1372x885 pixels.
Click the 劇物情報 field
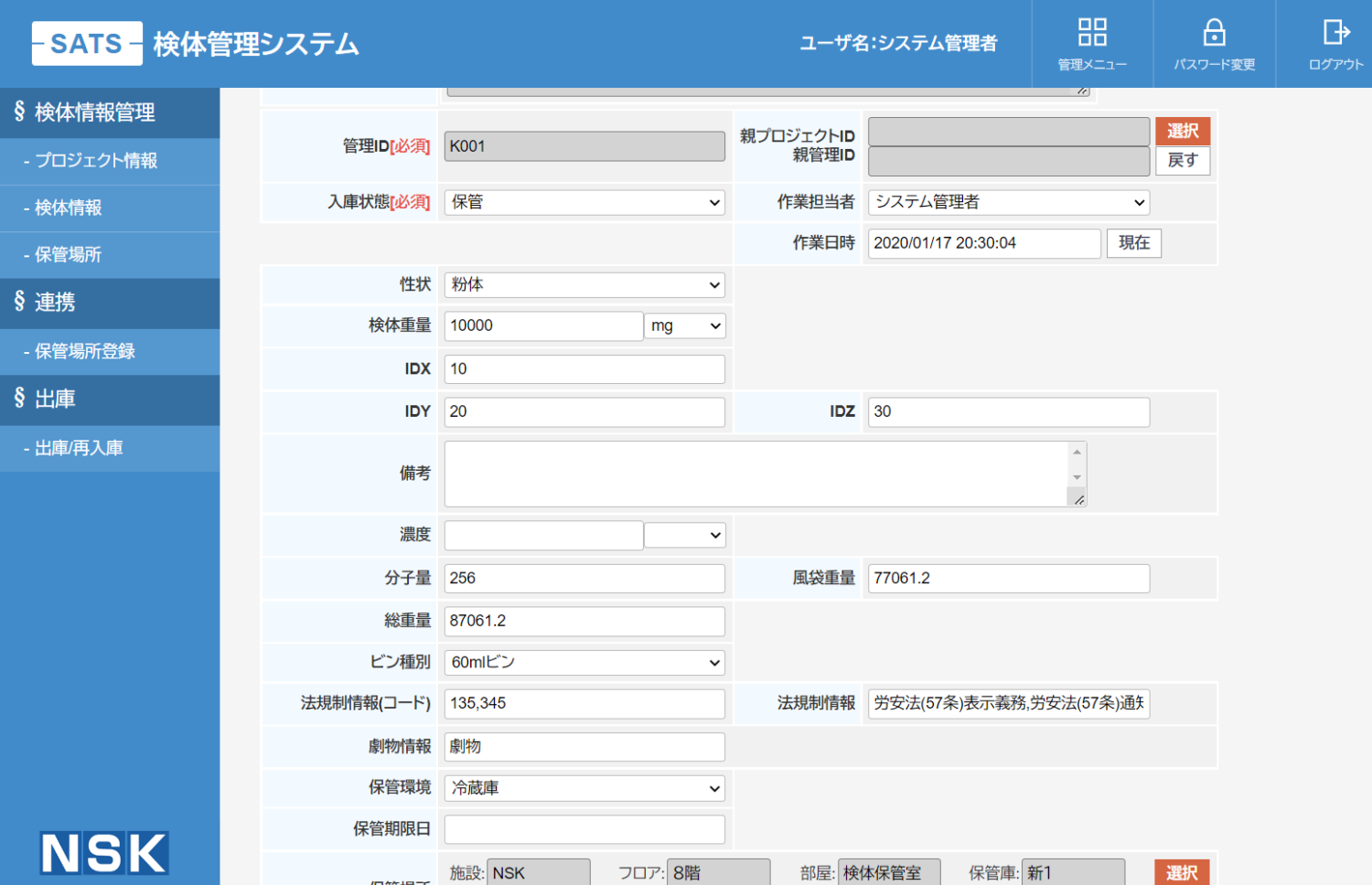pyautogui.click(x=584, y=747)
